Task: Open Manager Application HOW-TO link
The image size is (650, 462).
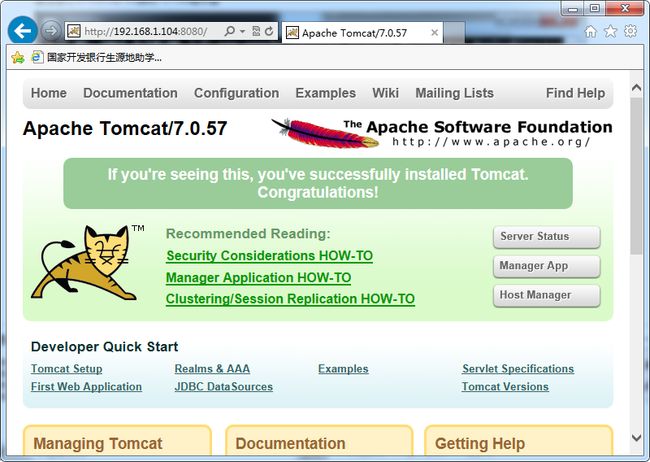Action: click(x=258, y=277)
